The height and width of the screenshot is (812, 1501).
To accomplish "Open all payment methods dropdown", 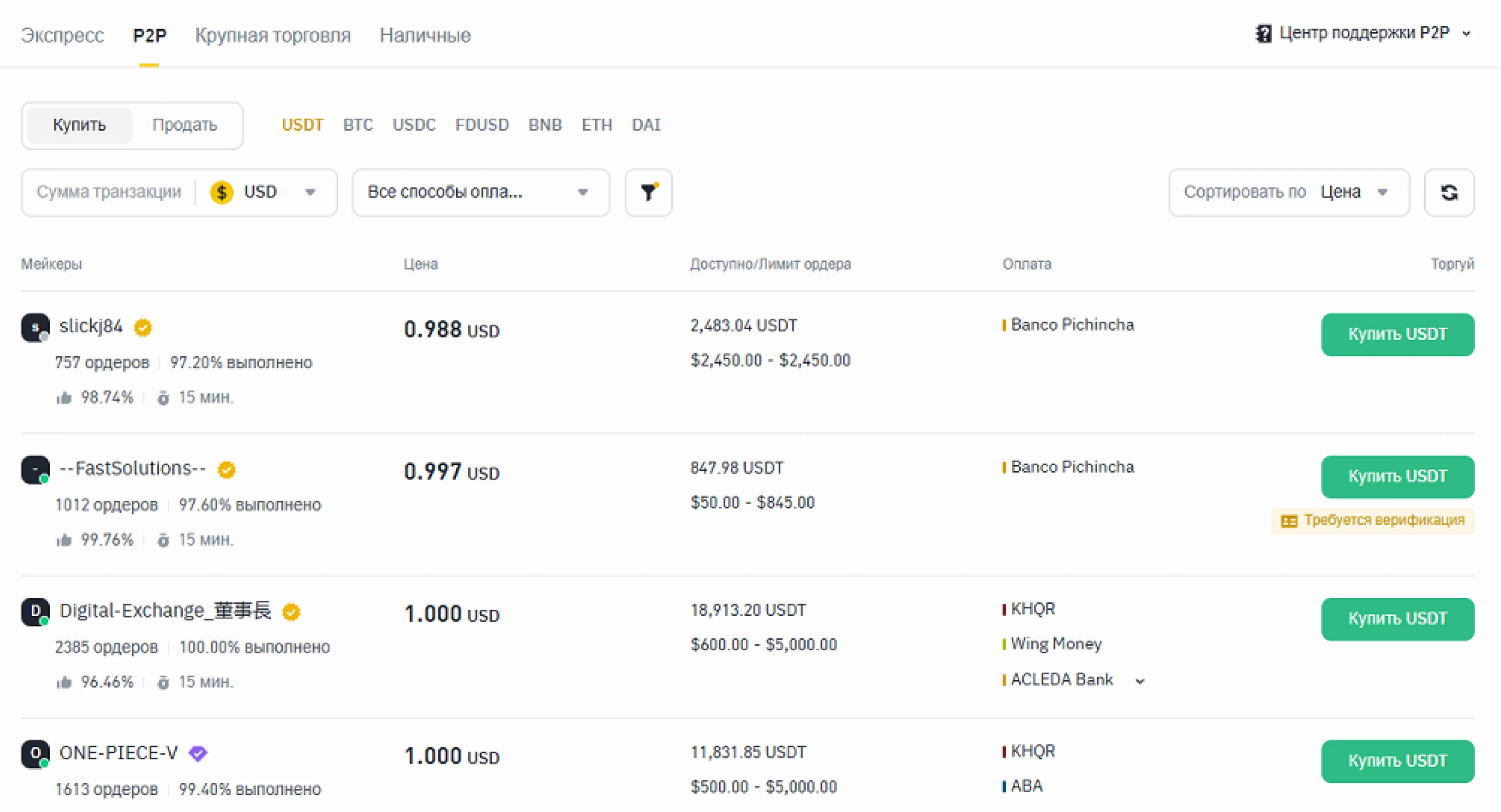I will 480,192.
